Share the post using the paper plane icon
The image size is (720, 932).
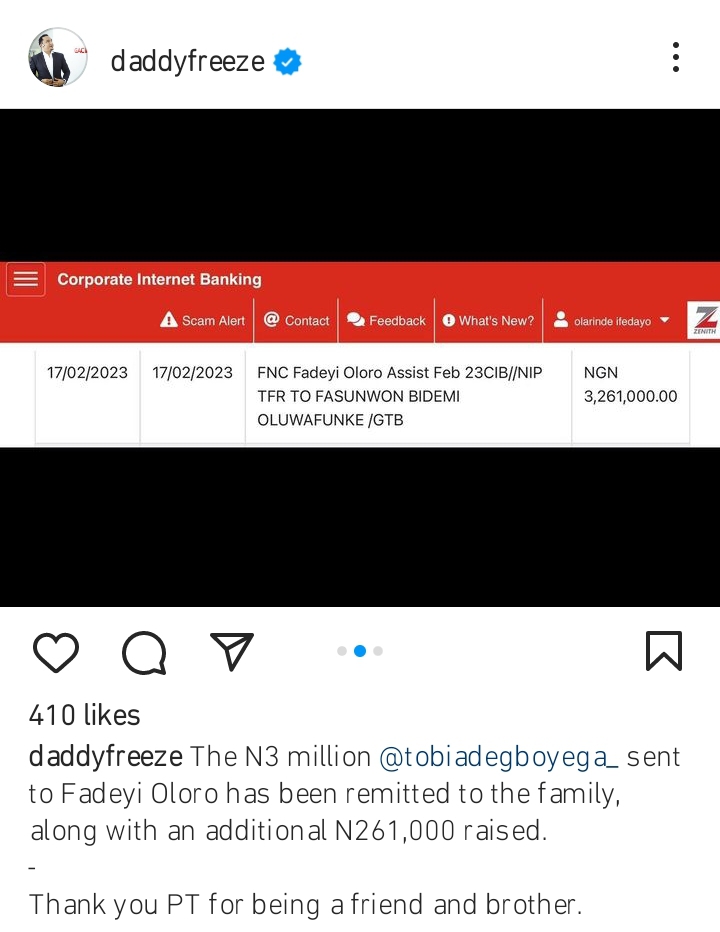click(x=232, y=651)
